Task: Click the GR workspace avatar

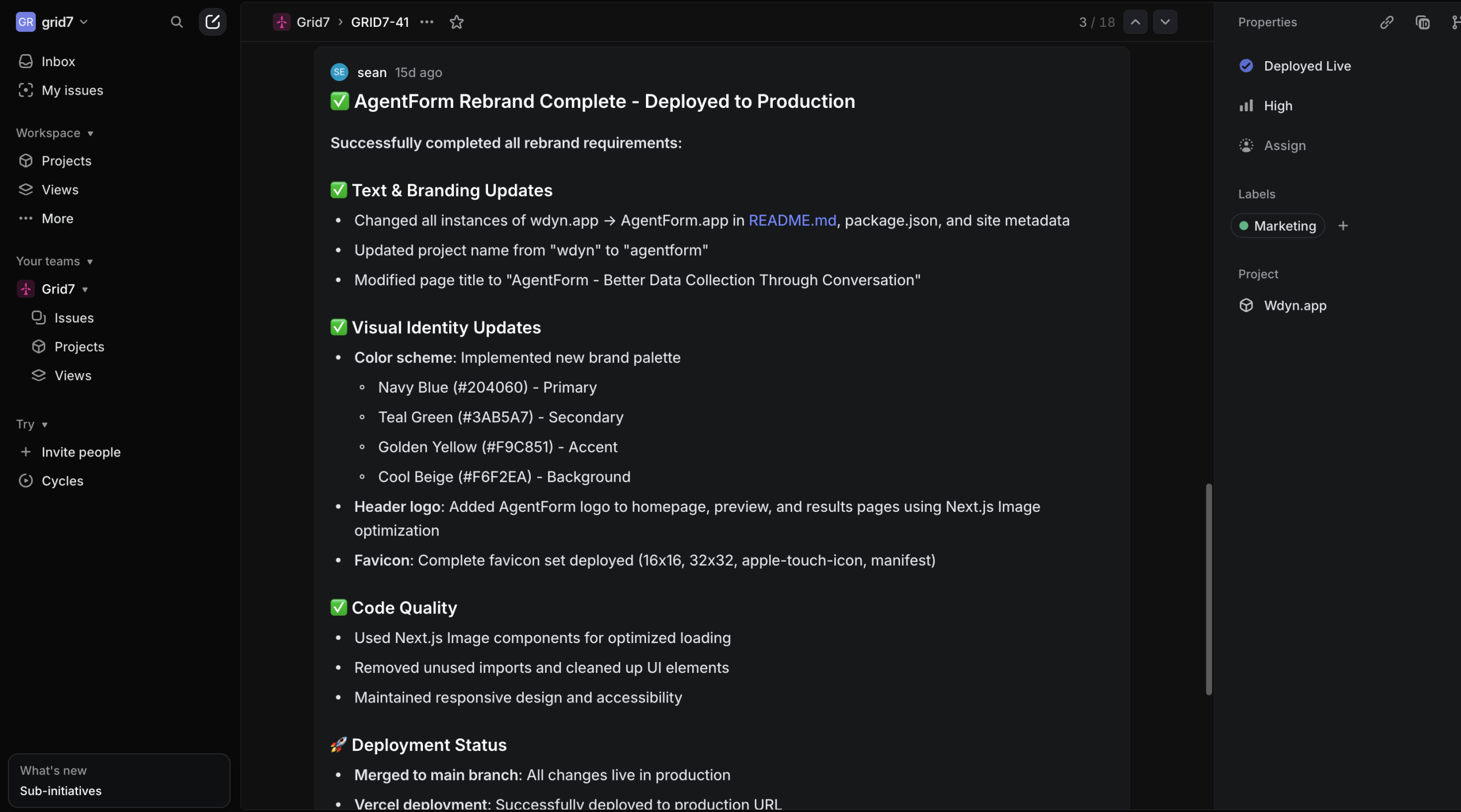Action: click(26, 22)
